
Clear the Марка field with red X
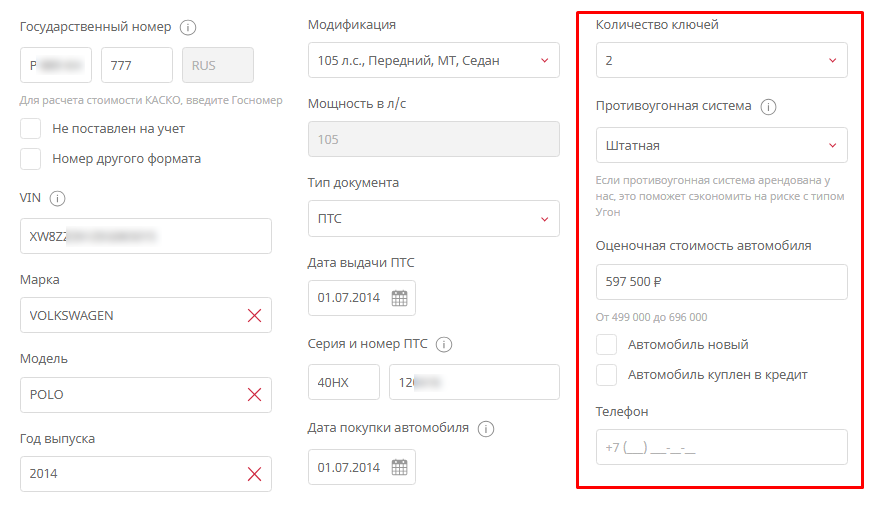pos(254,315)
